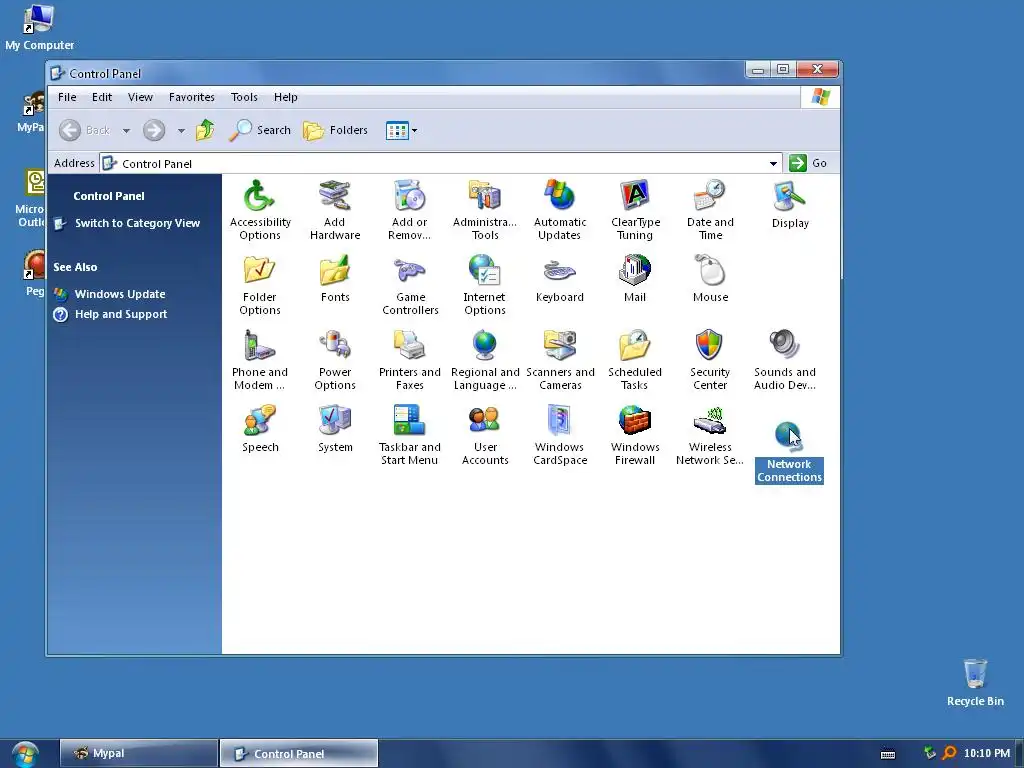1024x768 pixels.
Task: Open the Tools menu
Action: [244, 97]
